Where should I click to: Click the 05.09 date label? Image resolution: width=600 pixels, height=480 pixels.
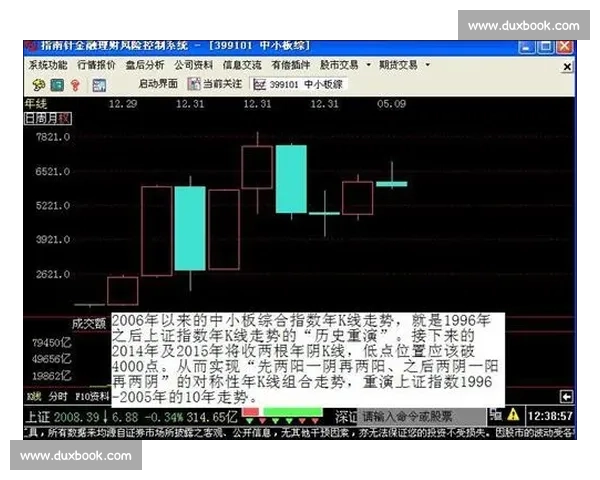coord(391,104)
